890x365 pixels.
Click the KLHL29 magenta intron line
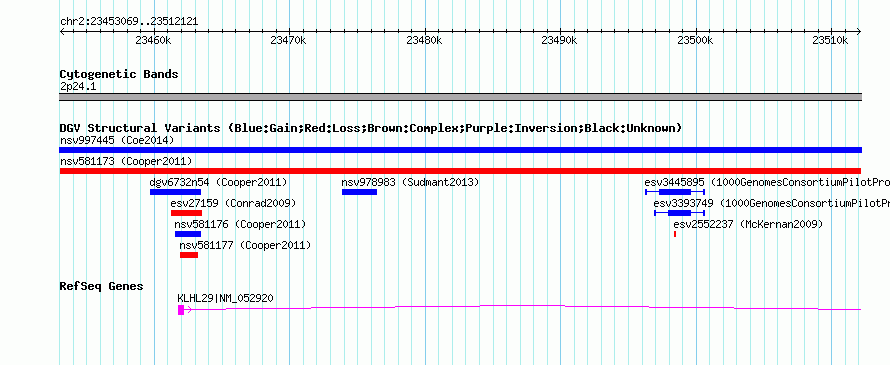pyautogui.click(x=522, y=307)
